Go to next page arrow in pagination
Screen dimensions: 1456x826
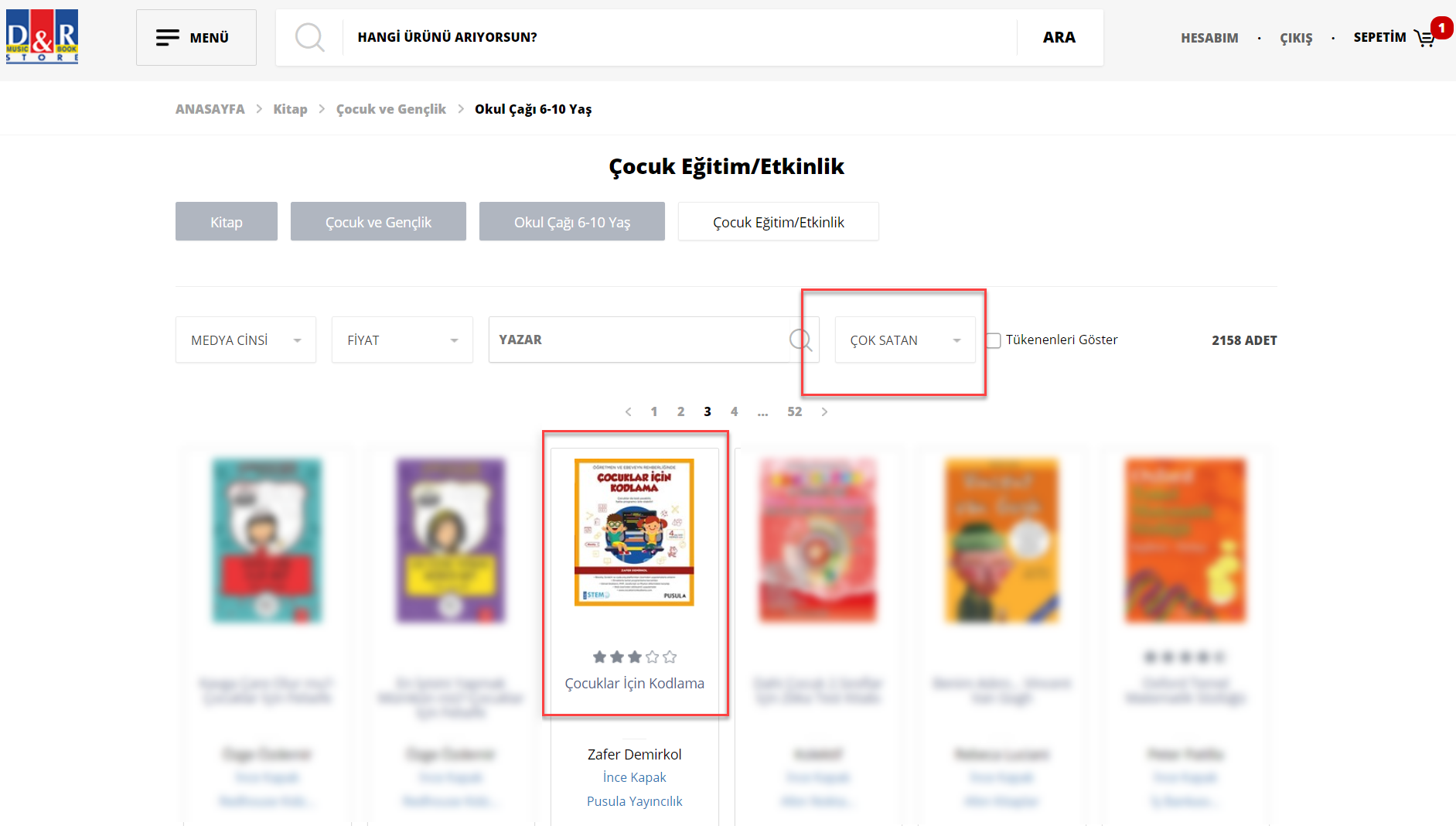(824, 411)
